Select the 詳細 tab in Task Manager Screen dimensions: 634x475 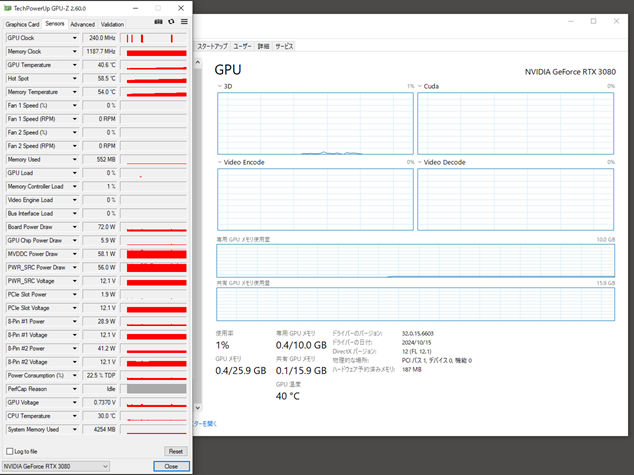point(264,46)
